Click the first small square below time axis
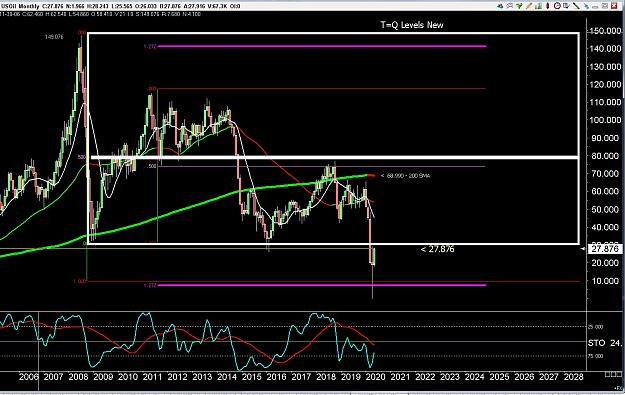Viewport: 625px width, 395px height. (608, 374)
